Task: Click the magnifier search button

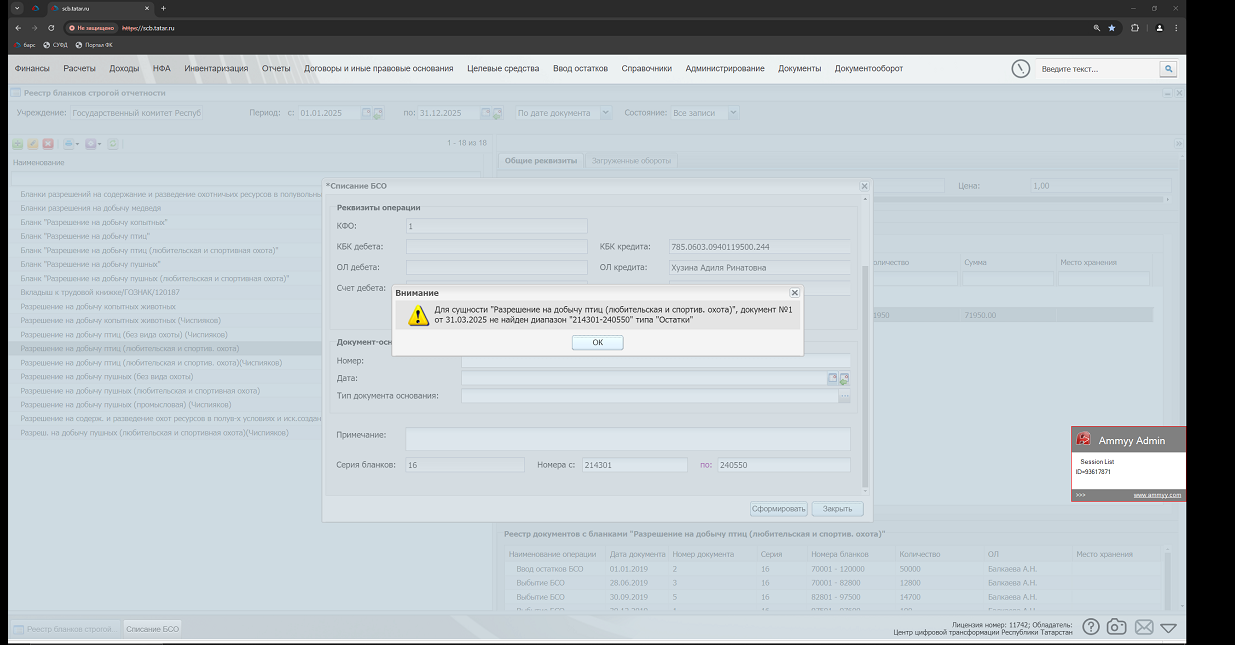Action: point(1168,69)
